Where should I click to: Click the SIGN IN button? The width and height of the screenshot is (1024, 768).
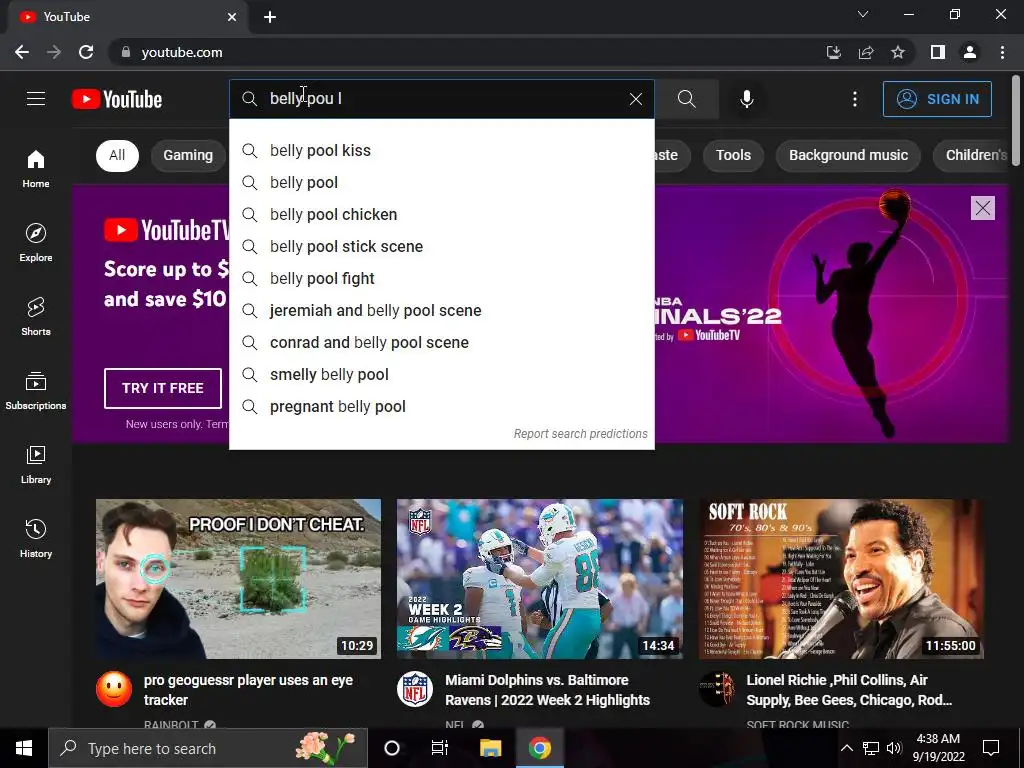click(x=937, y=99)
